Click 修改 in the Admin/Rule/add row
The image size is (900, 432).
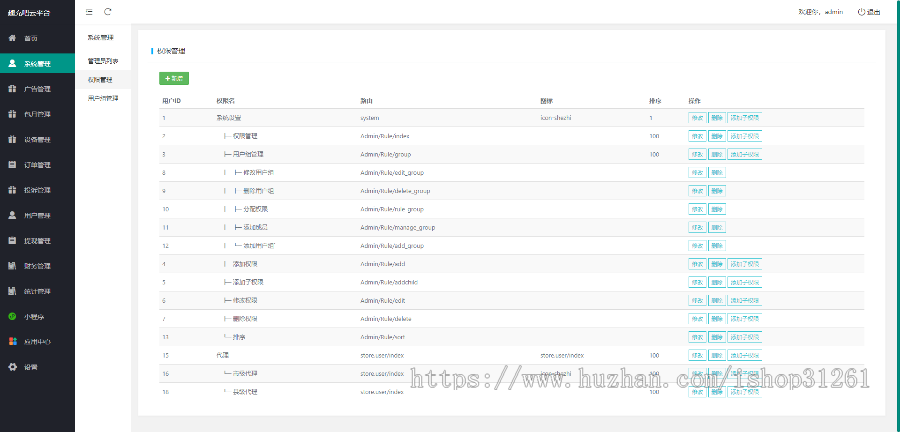click(x=697, y=264)
